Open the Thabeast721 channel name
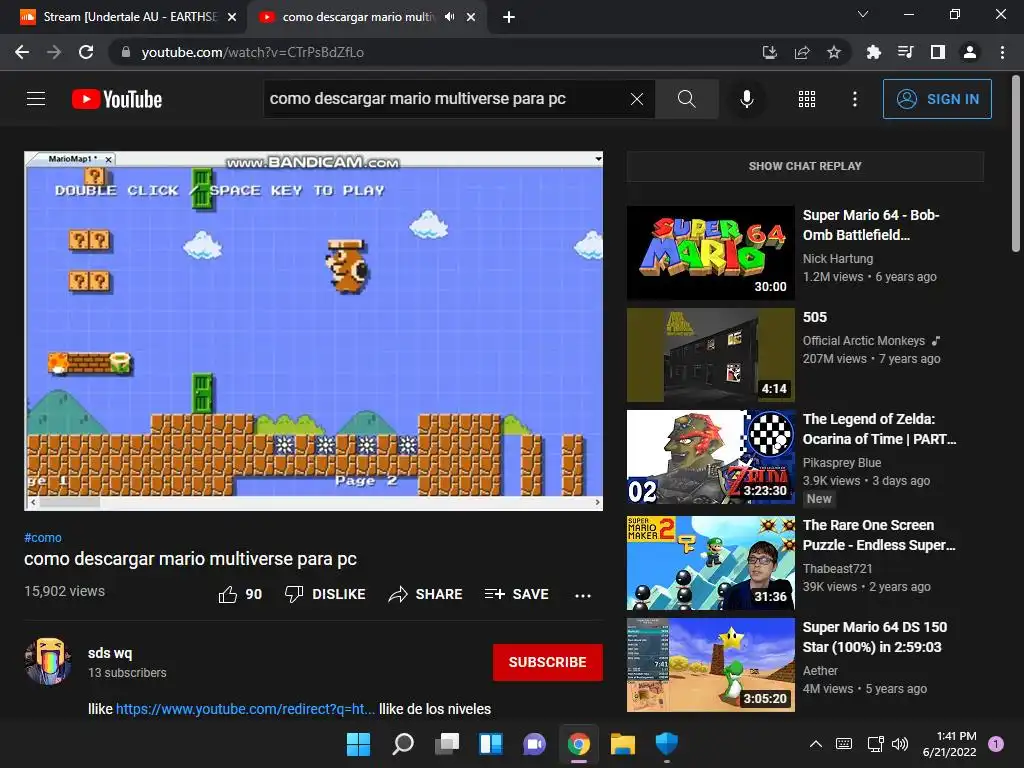Screen dimensions: 1024x768 pyautogui.click(x=837, y=569)
